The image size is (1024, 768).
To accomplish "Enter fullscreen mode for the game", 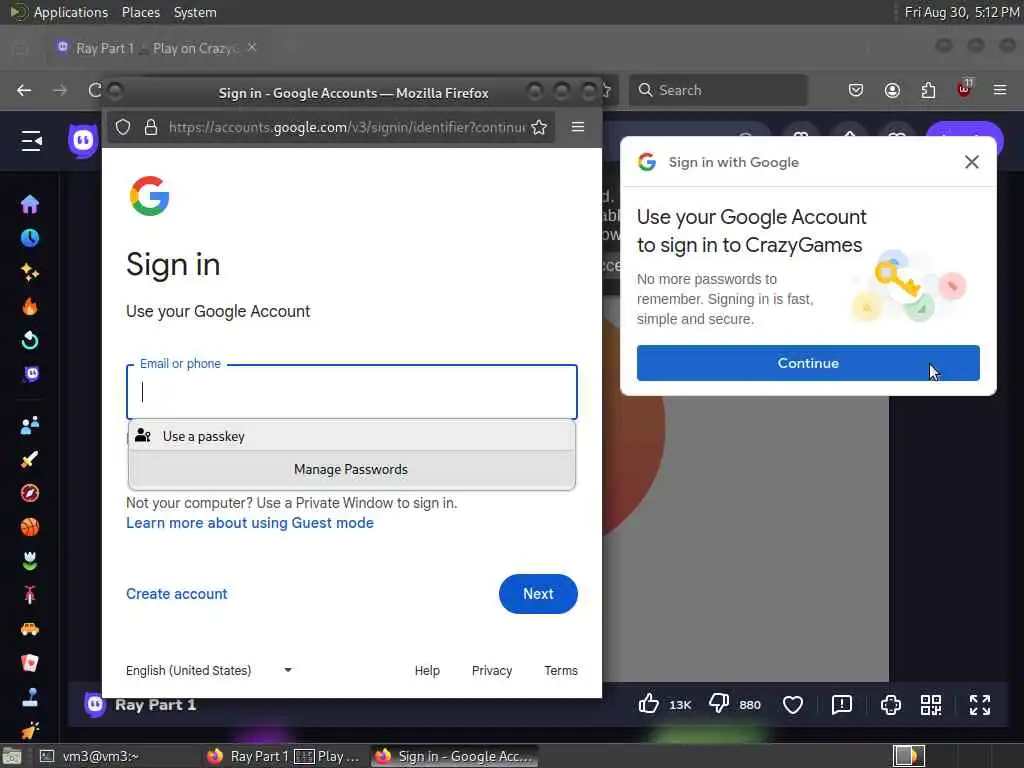I will [x=980, y=705].
